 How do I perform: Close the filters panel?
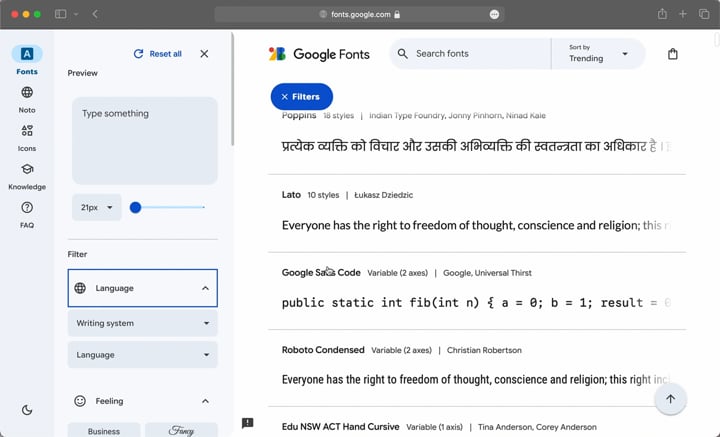point(204,54)
